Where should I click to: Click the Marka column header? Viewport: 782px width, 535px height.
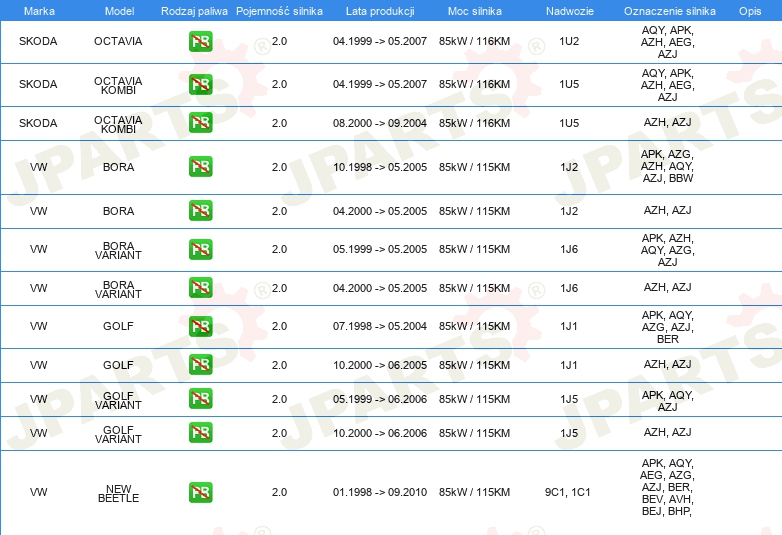click(x=39, y=11)
